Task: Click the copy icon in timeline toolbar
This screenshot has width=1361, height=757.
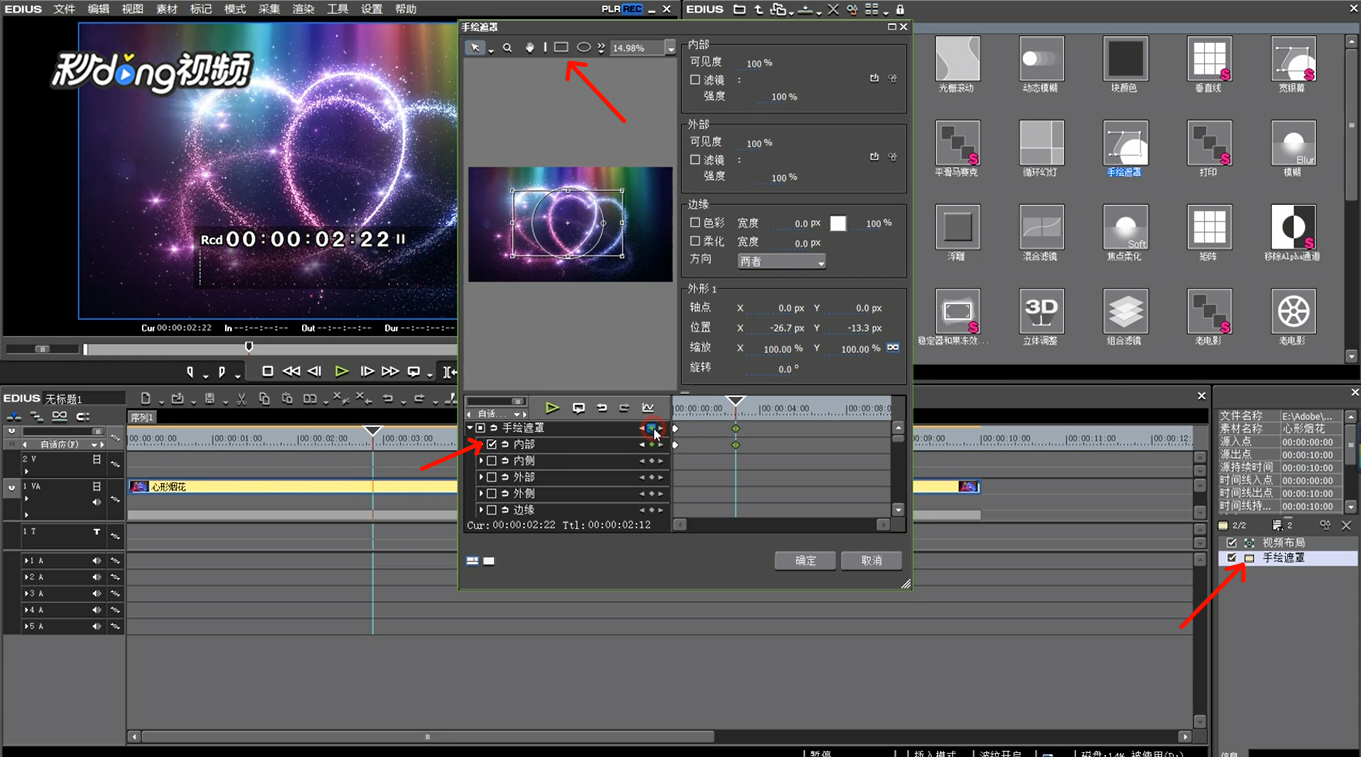Action: tap(264, 398)
